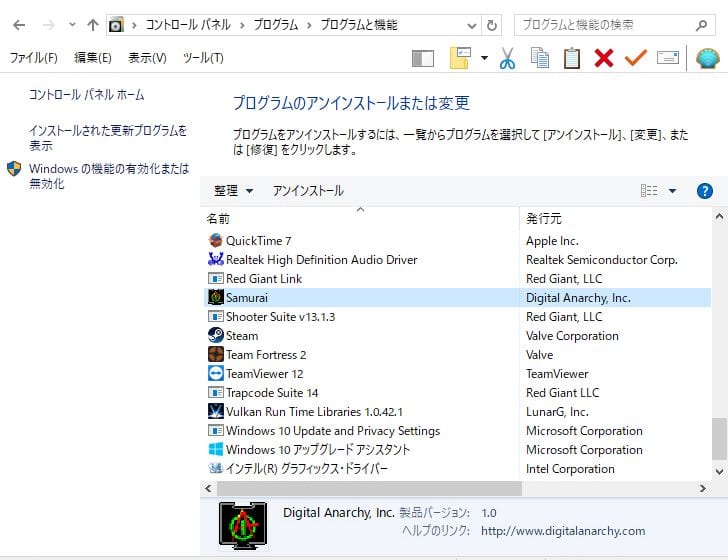
Task: Select Vulkan Run Time Libraries 1.0.42.1
Action: coord(457,412)
